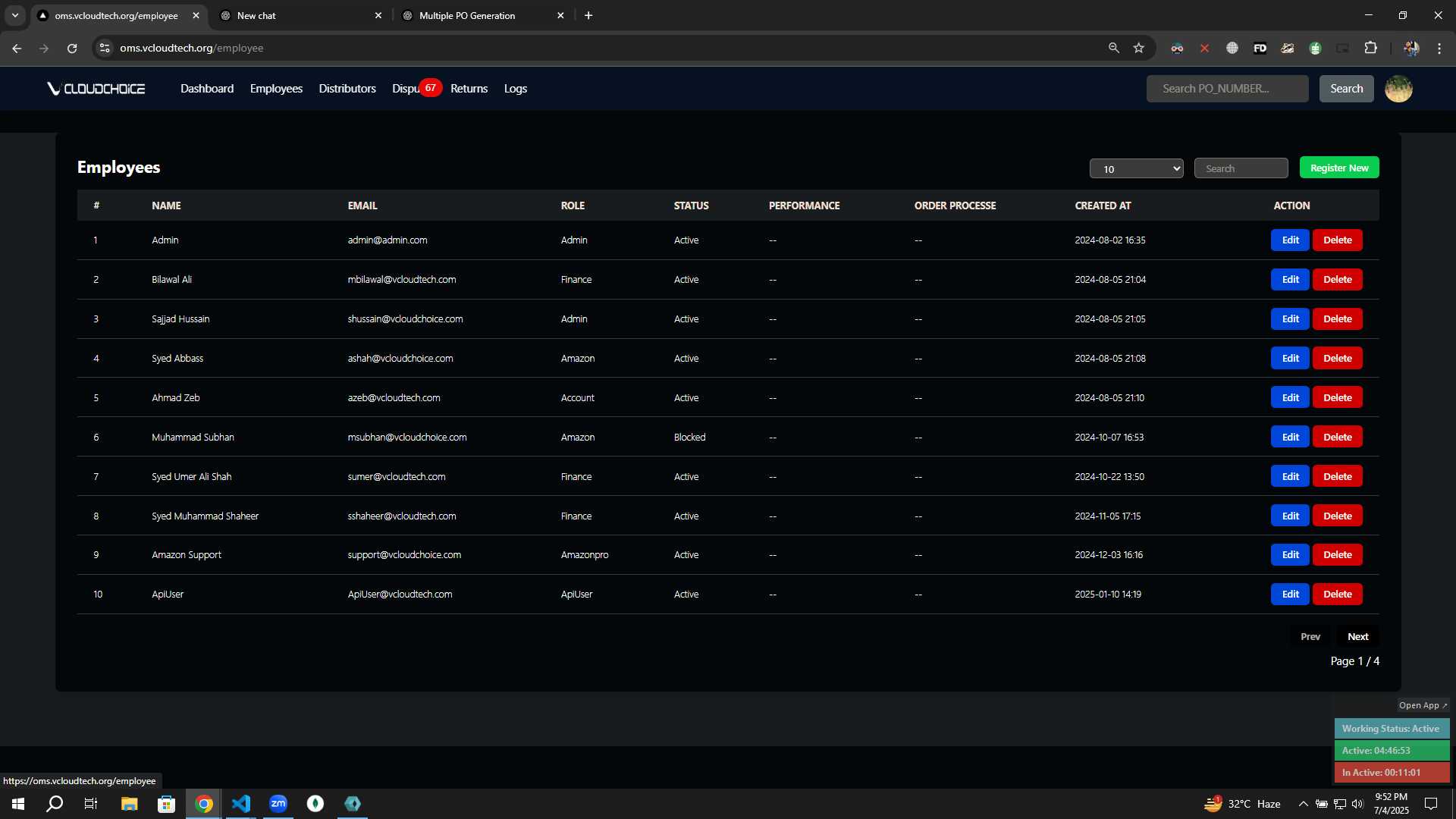
Task: Open Chrome's three-dot menu
Action: pyautogui.click(x=1439, y=48)
